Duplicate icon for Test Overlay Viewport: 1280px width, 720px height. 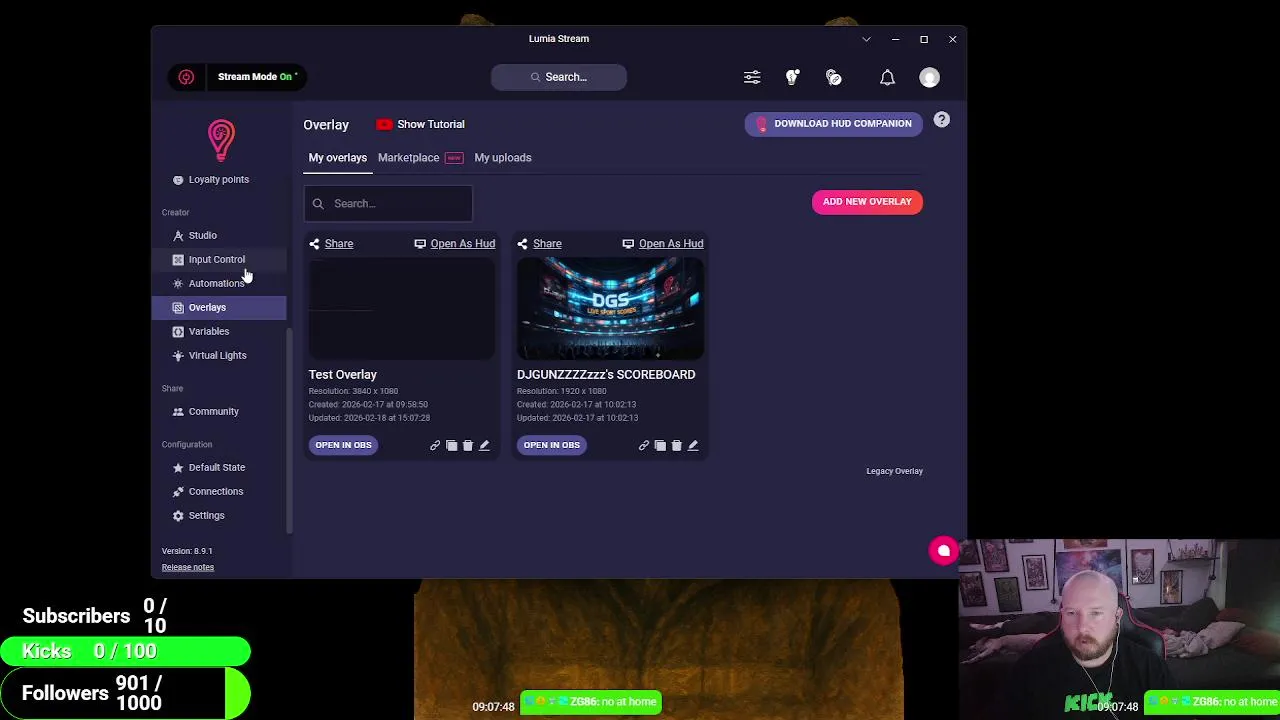451,446
